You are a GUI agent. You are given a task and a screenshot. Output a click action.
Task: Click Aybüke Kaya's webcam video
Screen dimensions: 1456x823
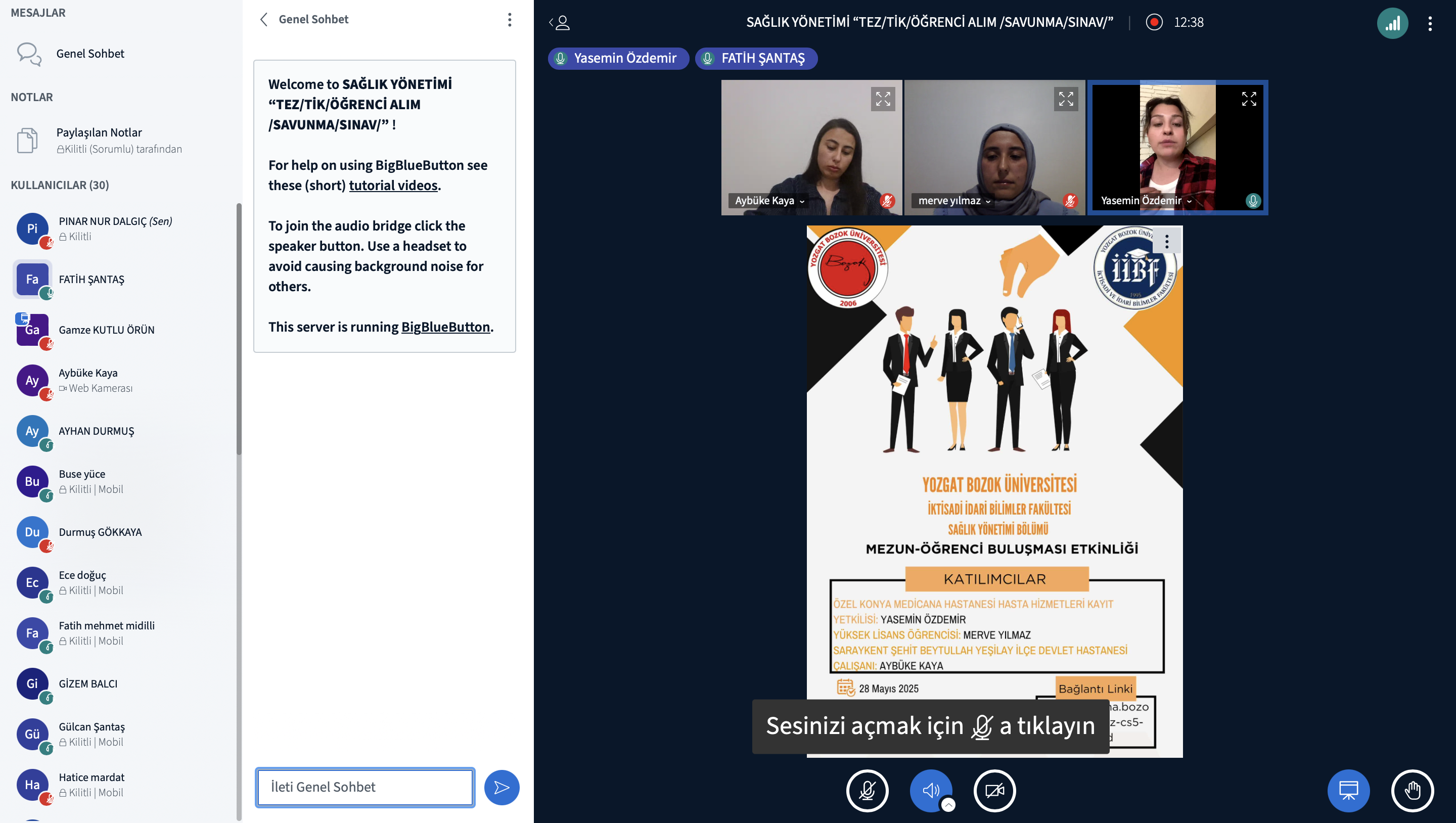811,148
